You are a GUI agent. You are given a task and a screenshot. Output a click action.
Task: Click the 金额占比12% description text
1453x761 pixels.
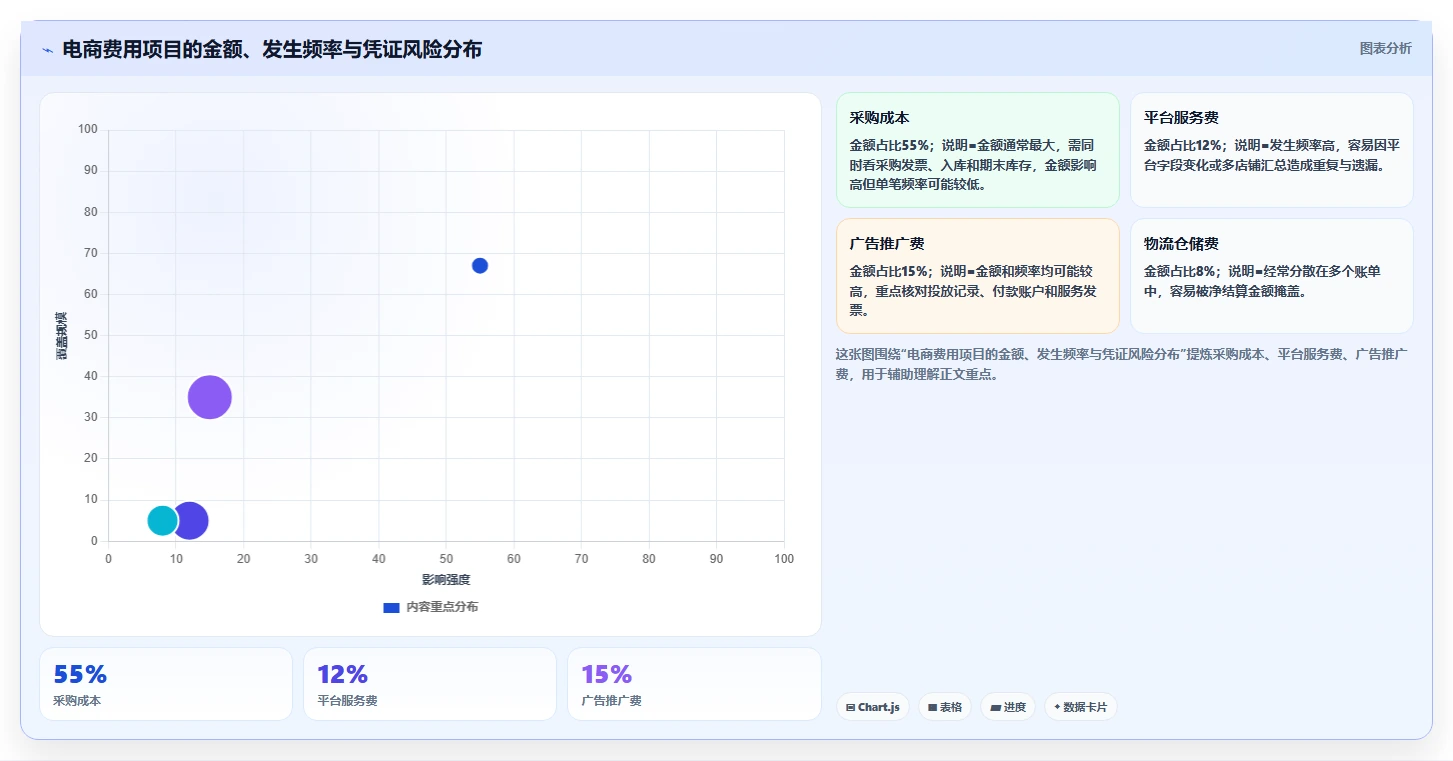[1271, 154]
